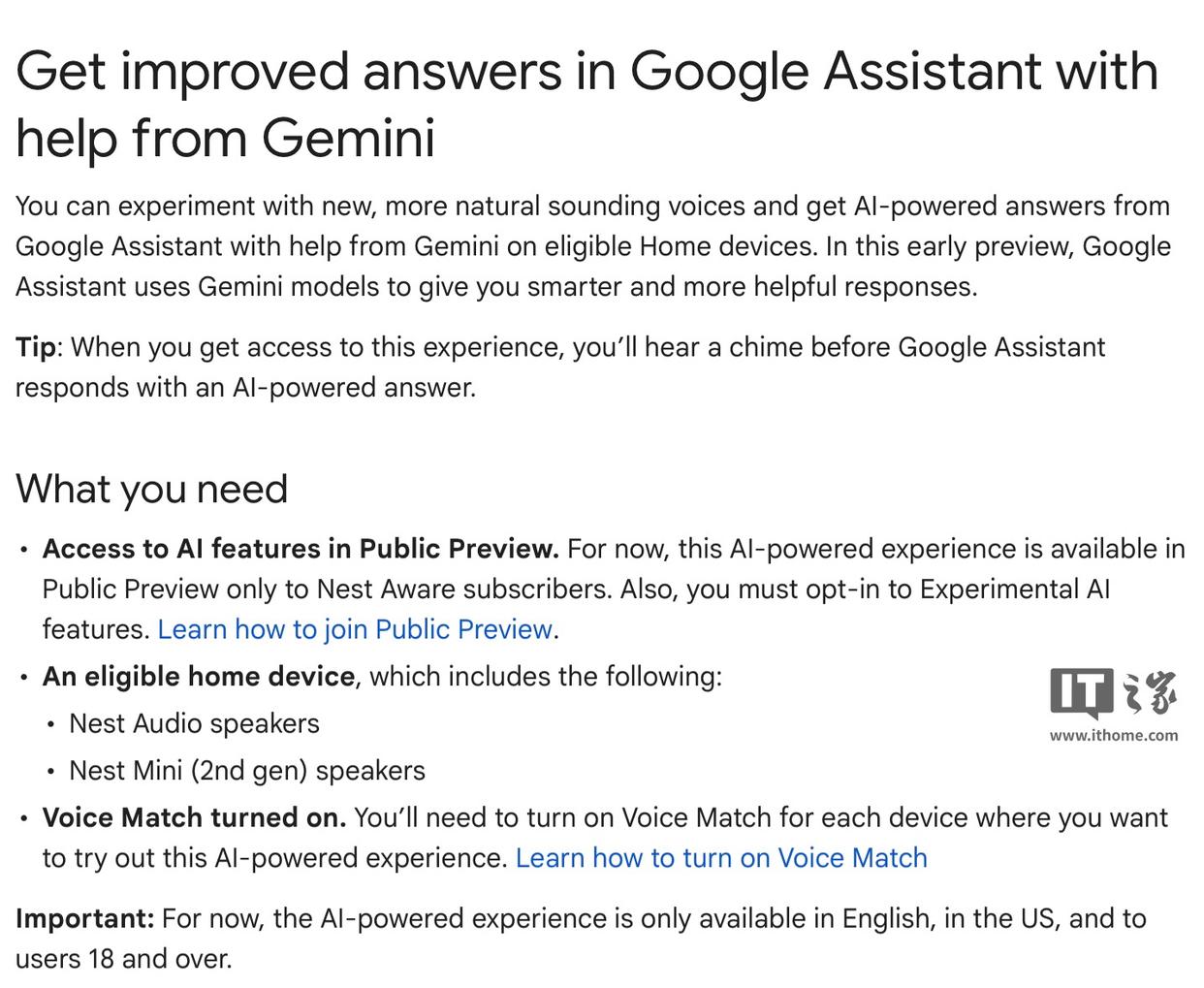Image resolution: width=1204 pixels, height=988 pixels.
Task: Open 'Learn how to join Public Preview' link
Action: click(355, 629)
